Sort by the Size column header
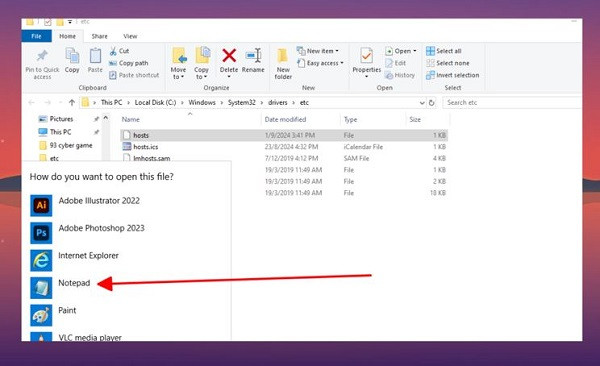Viewport: 600px width, 366px height. pyautogui.click(x=415, y=119)
